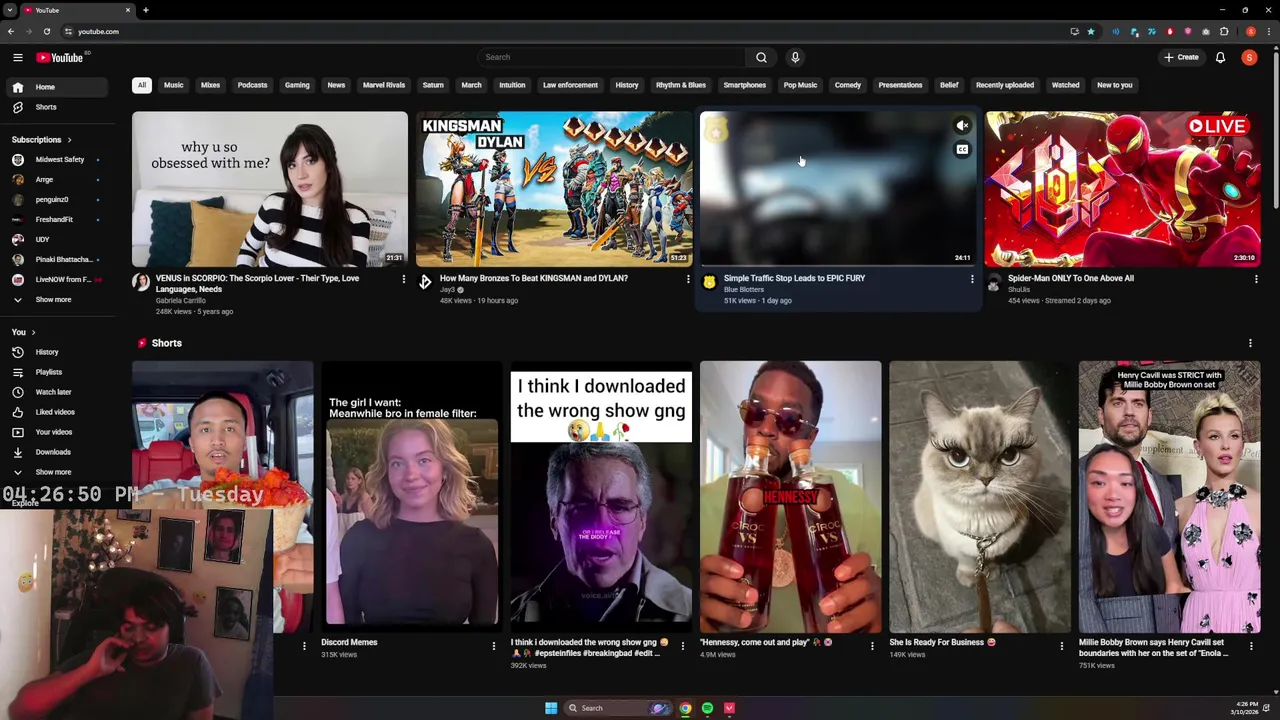Open the Windows Start menu
Screen dimensions: 1280x720
[551, 708]
